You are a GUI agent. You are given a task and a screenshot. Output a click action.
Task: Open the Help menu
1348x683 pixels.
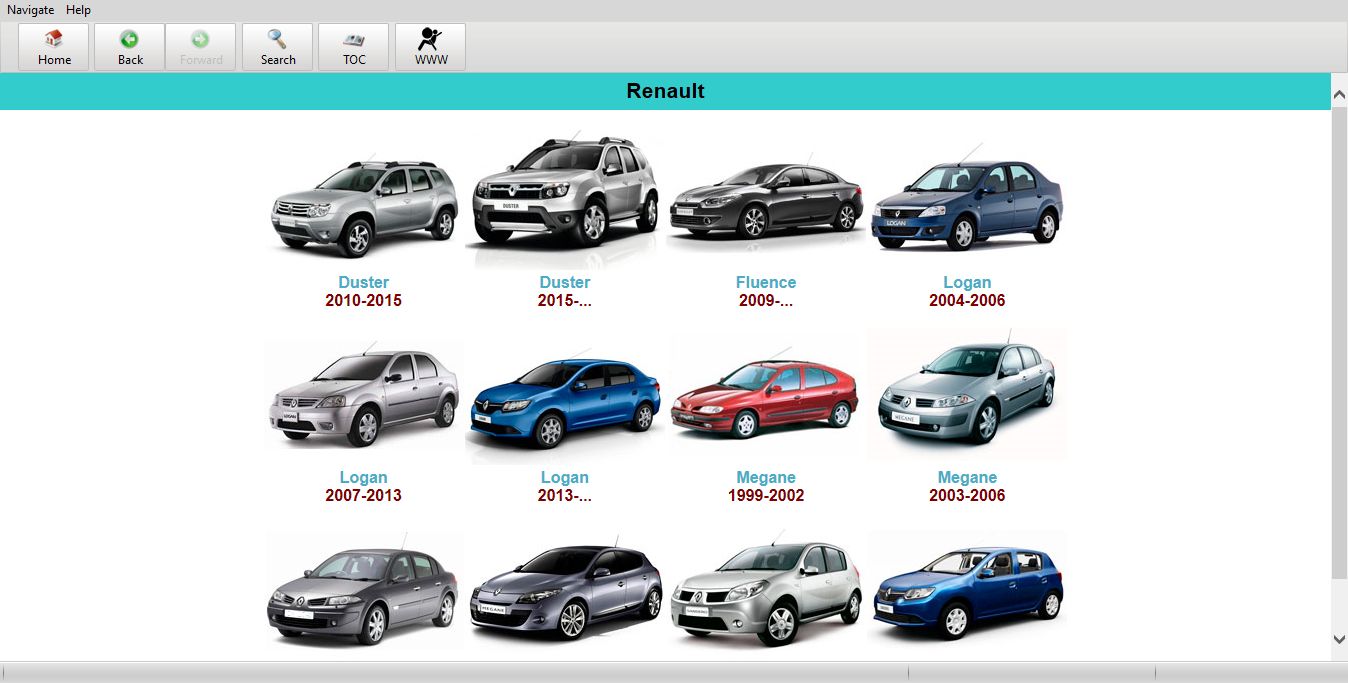tap(78, 10)
